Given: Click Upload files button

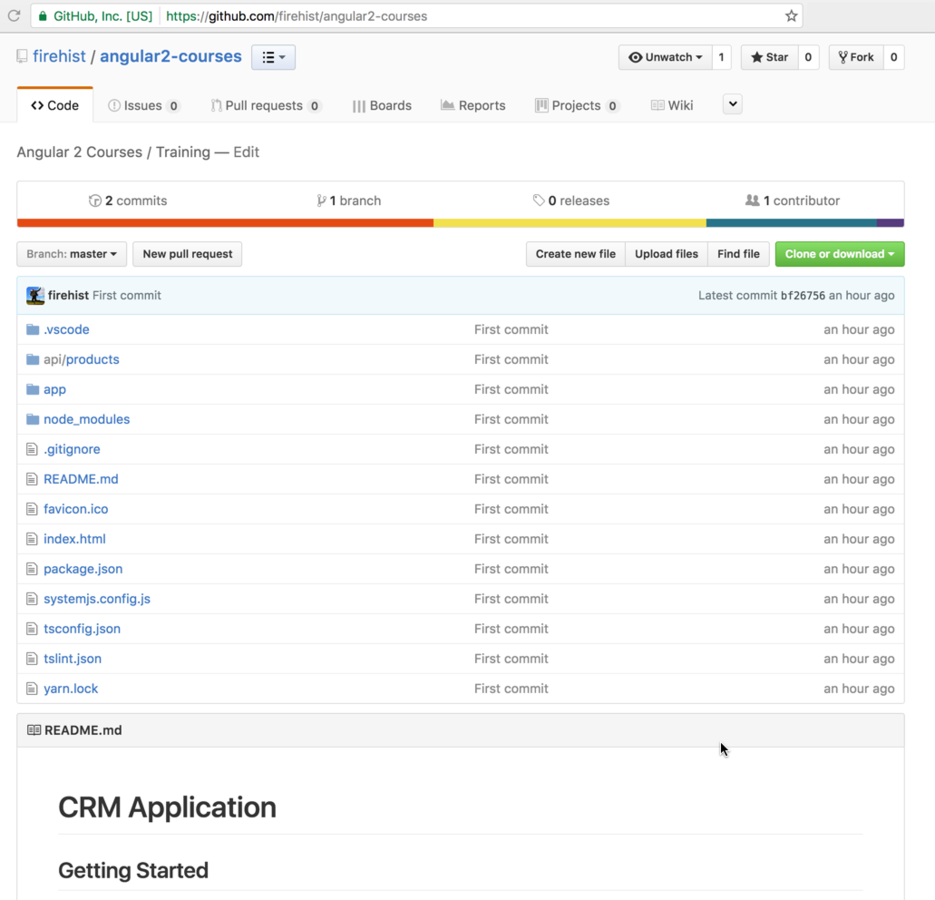Looking at the screenshot, I should [666, 254].
